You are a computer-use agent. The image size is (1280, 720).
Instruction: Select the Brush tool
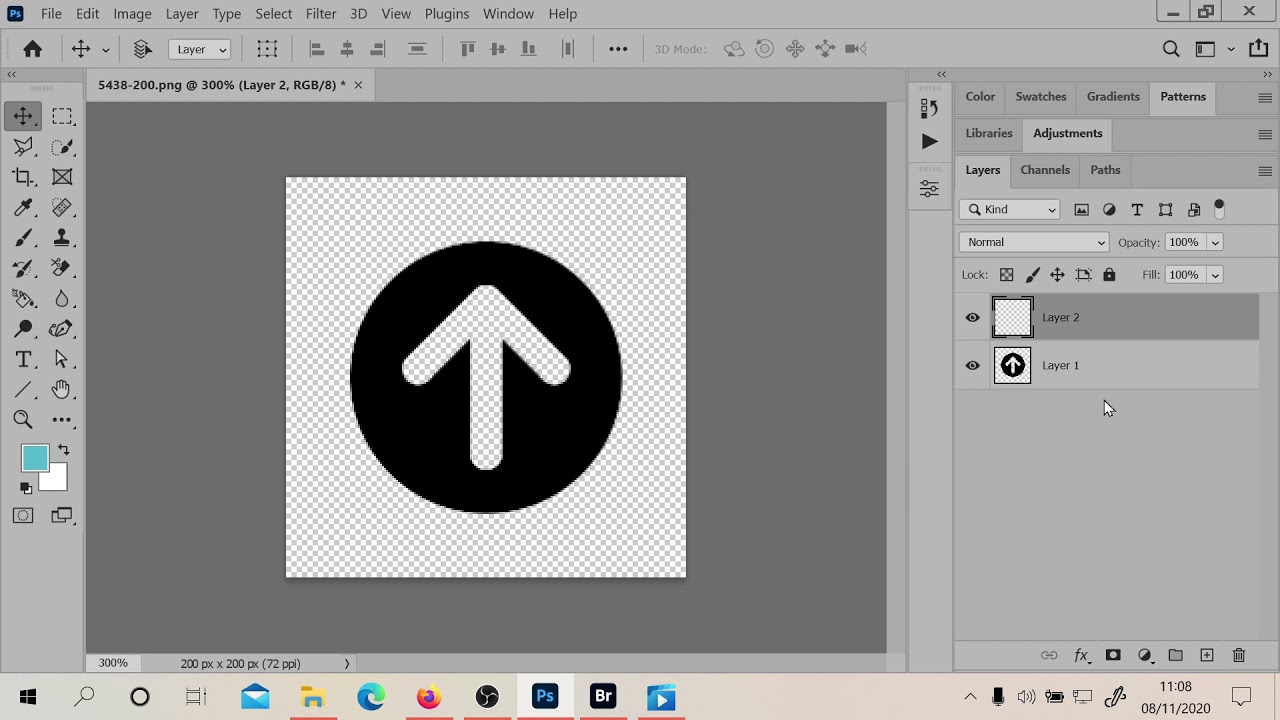click(23, 238)
